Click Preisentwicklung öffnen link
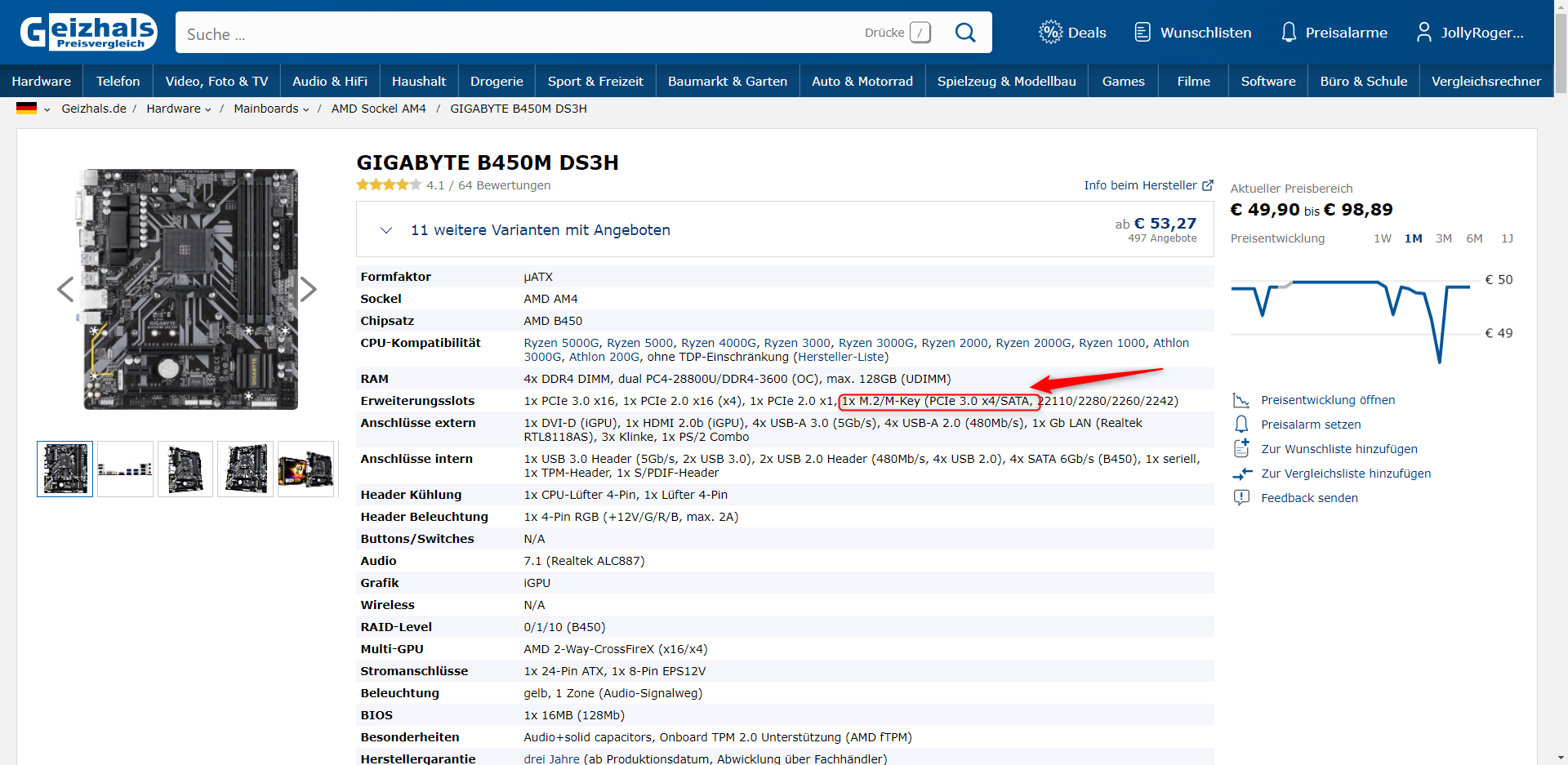1568x765 pixels. point(1328,400)
